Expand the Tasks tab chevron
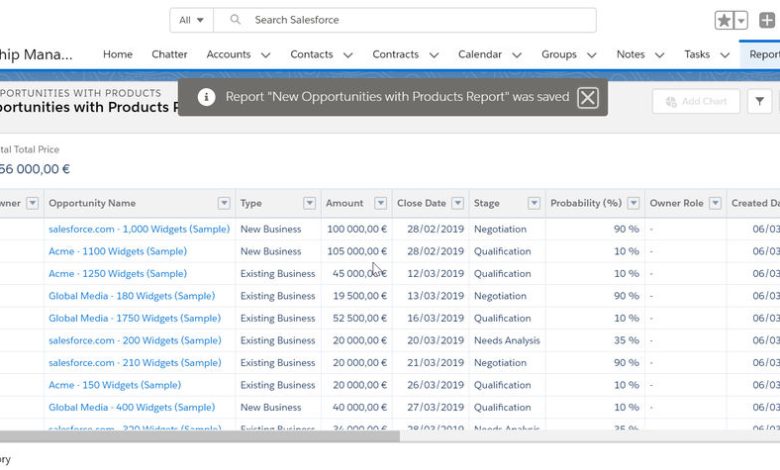Image resolution: width=780 pixels, height=470 pixels. (x=725, y=55)
